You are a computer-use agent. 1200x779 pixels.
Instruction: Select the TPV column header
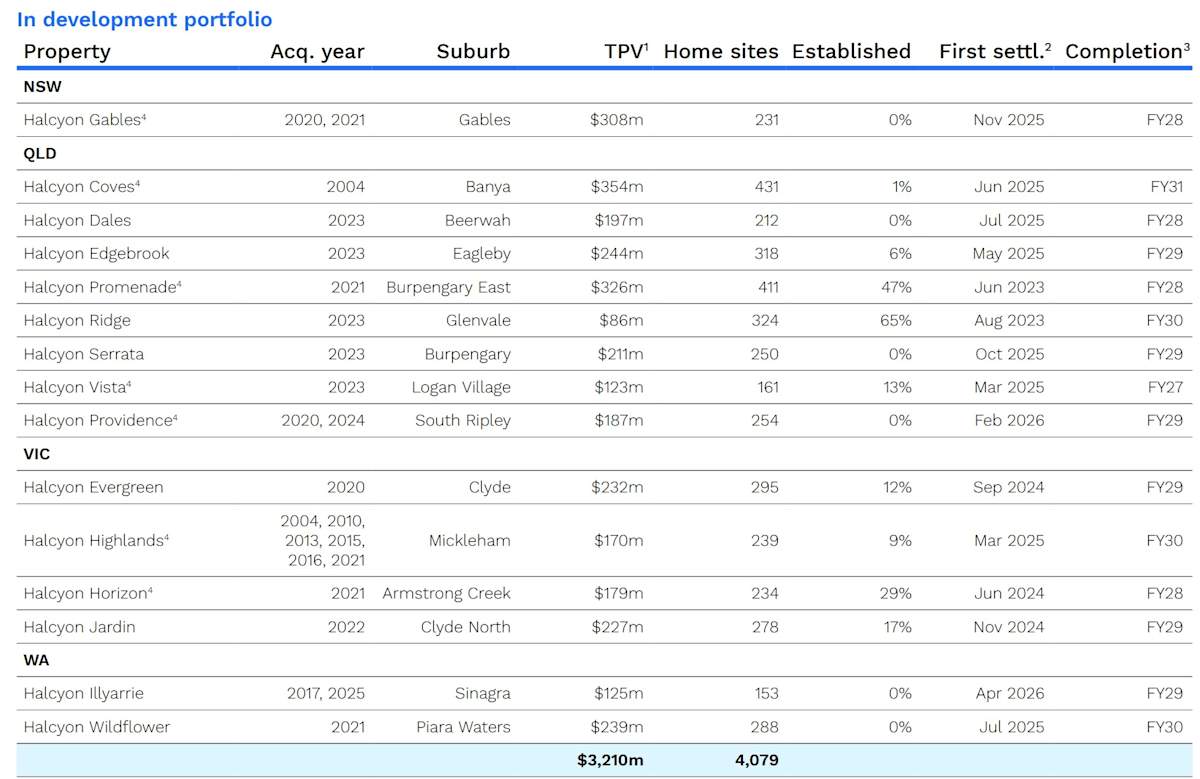[x=626, y=51]
